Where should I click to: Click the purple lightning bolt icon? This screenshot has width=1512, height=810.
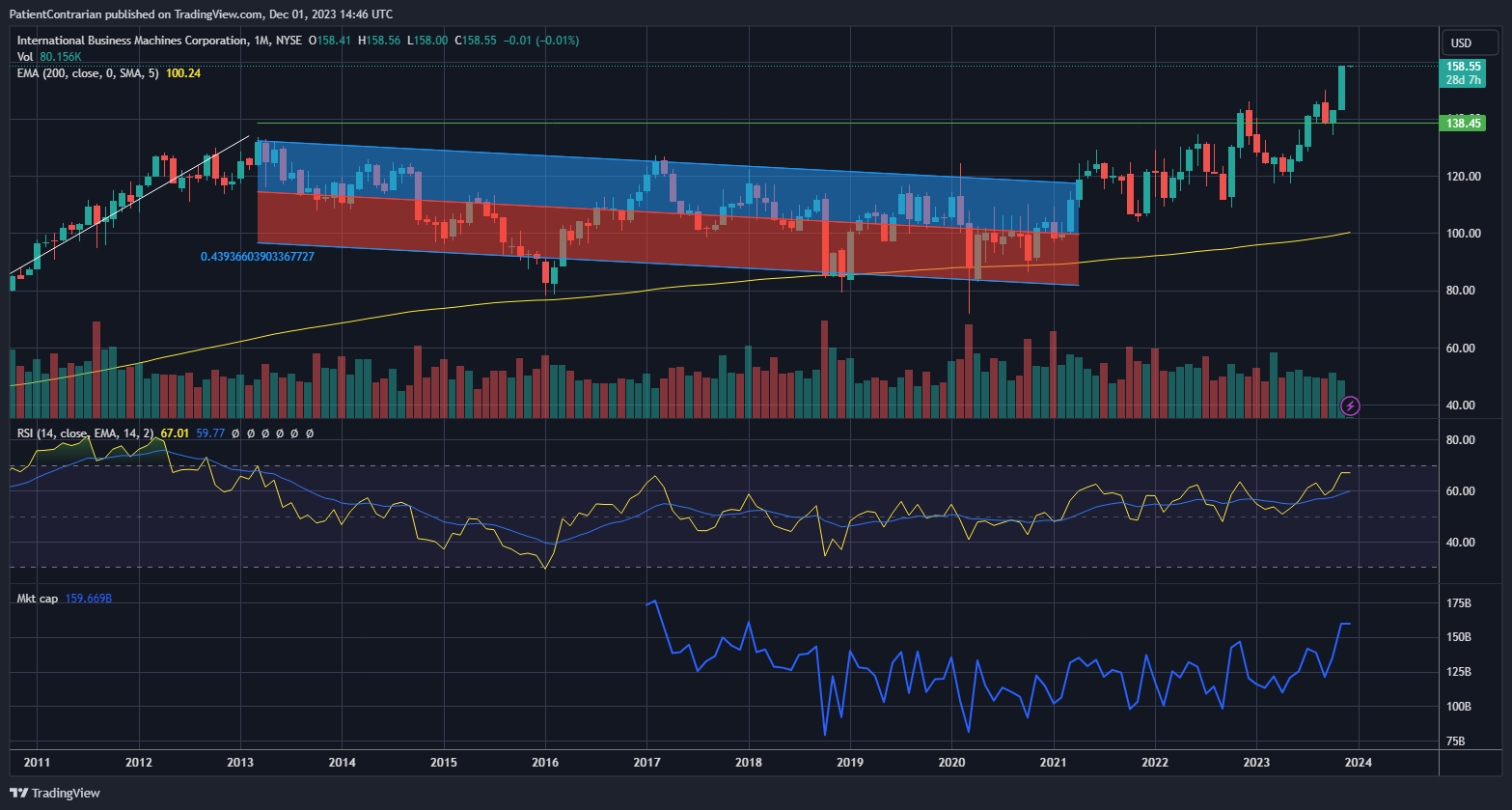click(1351, 405)
